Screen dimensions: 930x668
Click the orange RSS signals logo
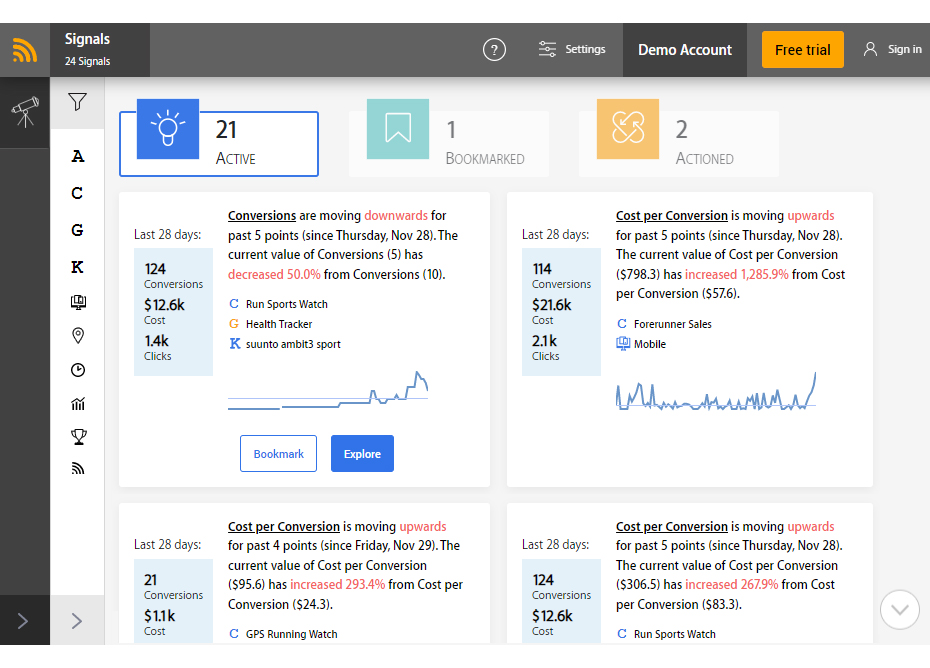pos(25,50)
